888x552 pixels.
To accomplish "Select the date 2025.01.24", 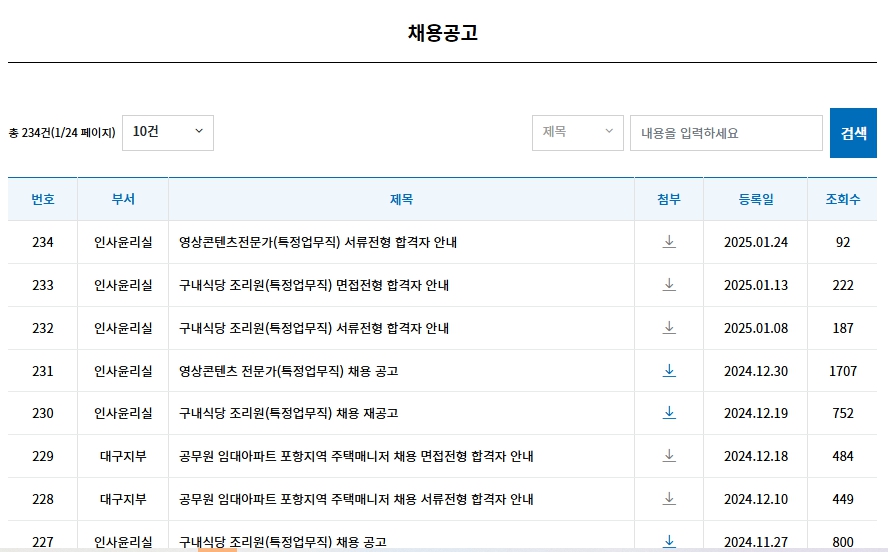I will 755,242.
